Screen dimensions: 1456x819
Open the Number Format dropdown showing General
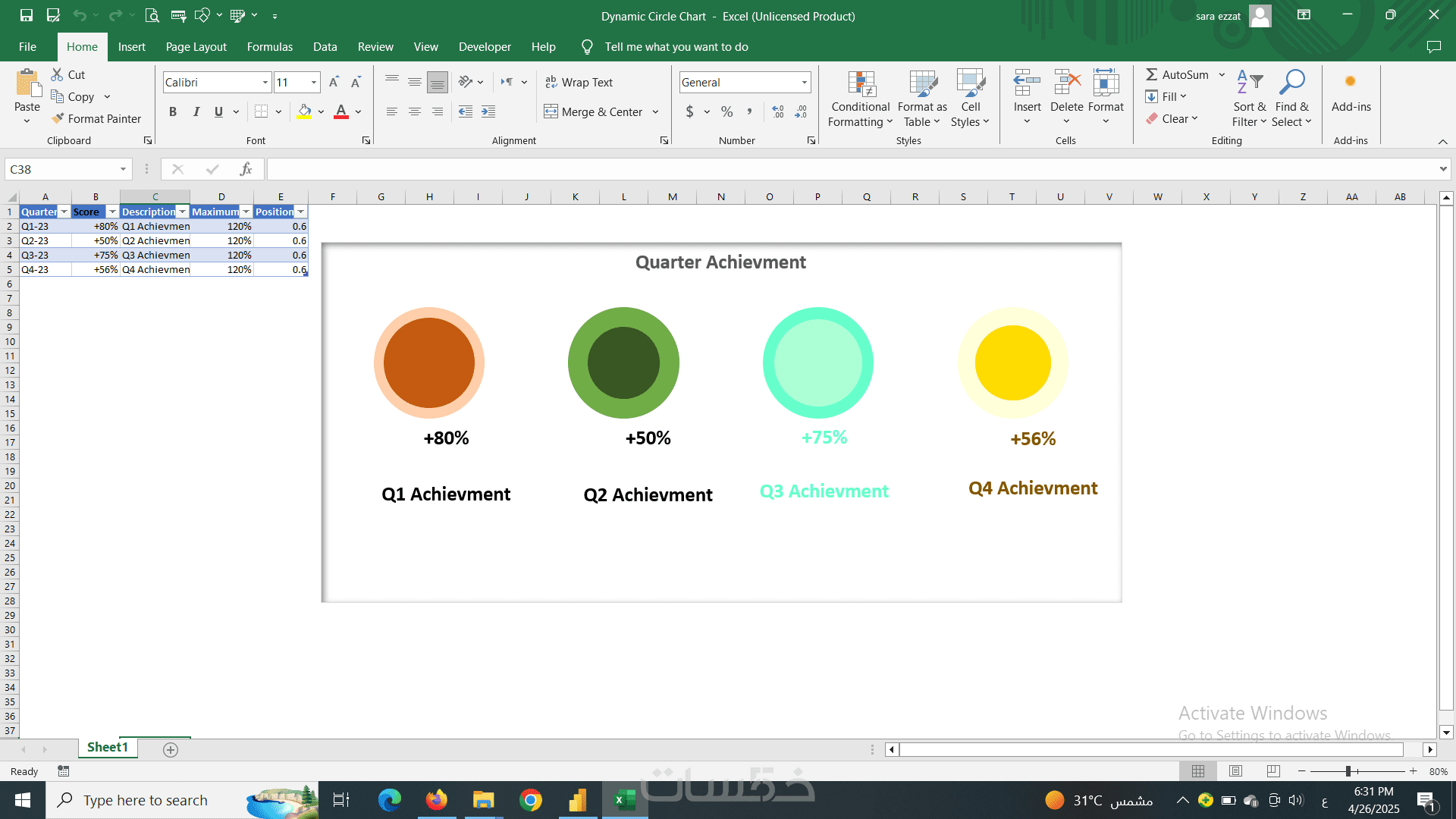[x=804, y=82]
